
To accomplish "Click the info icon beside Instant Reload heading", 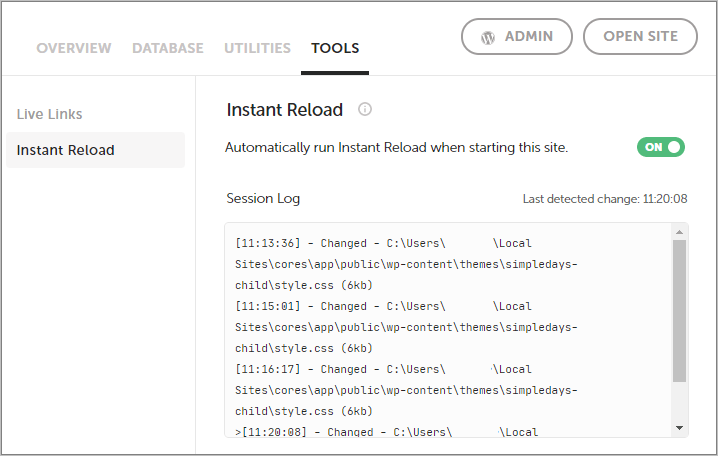I will tap(364, 109).
